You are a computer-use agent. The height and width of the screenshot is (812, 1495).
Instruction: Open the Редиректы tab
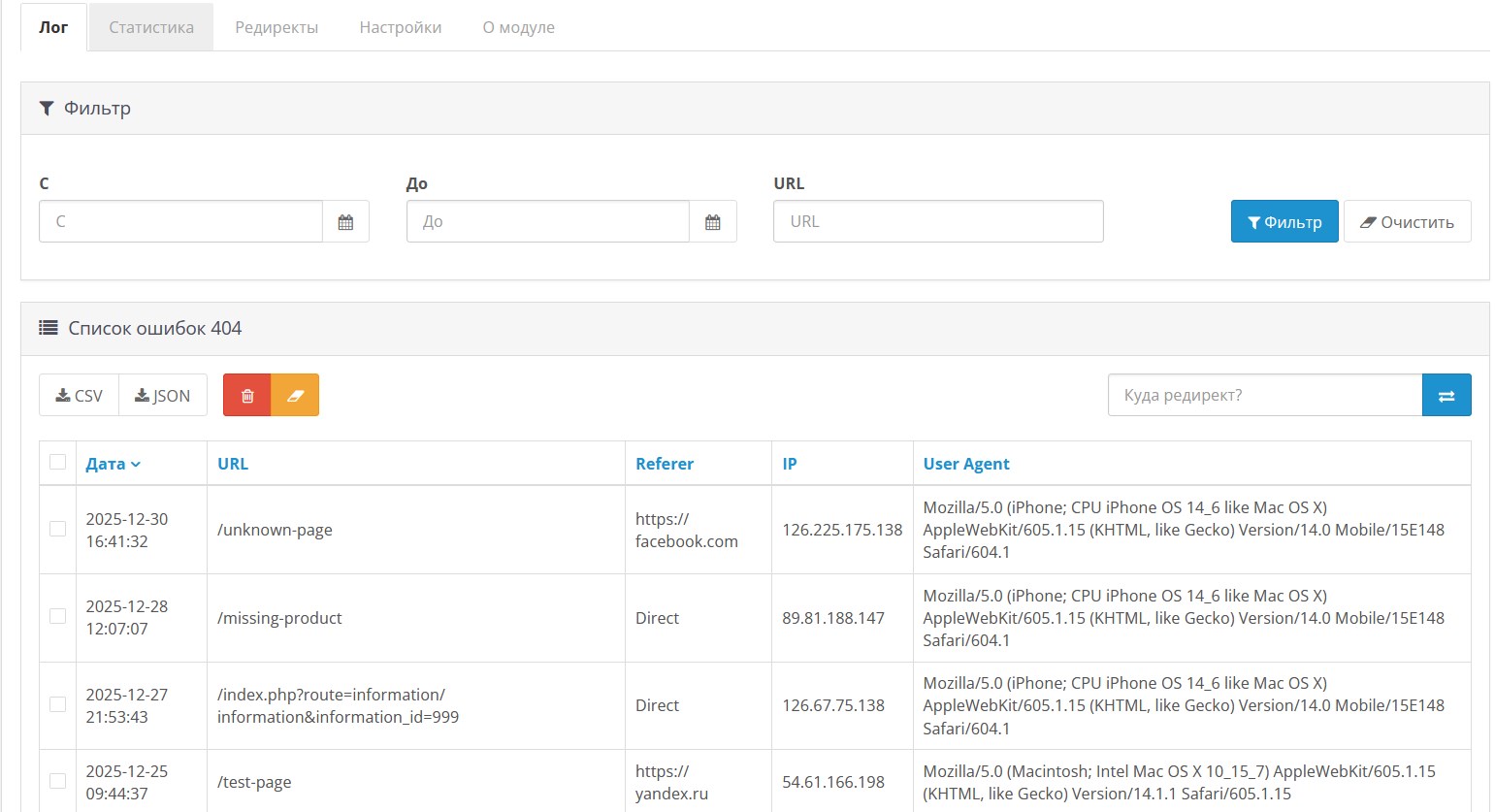[276, 27]
